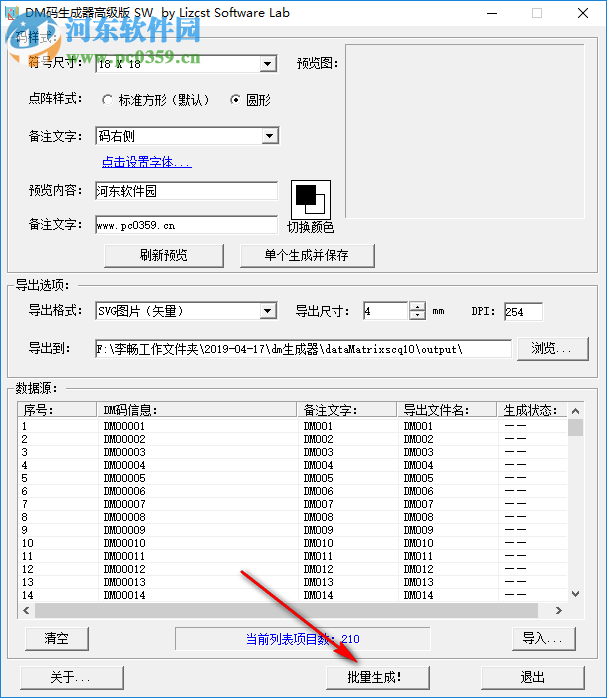Screen dimensions: 607x698
Task: Click the horizontal scrollbar right arrow
Action: coord(559,610)
